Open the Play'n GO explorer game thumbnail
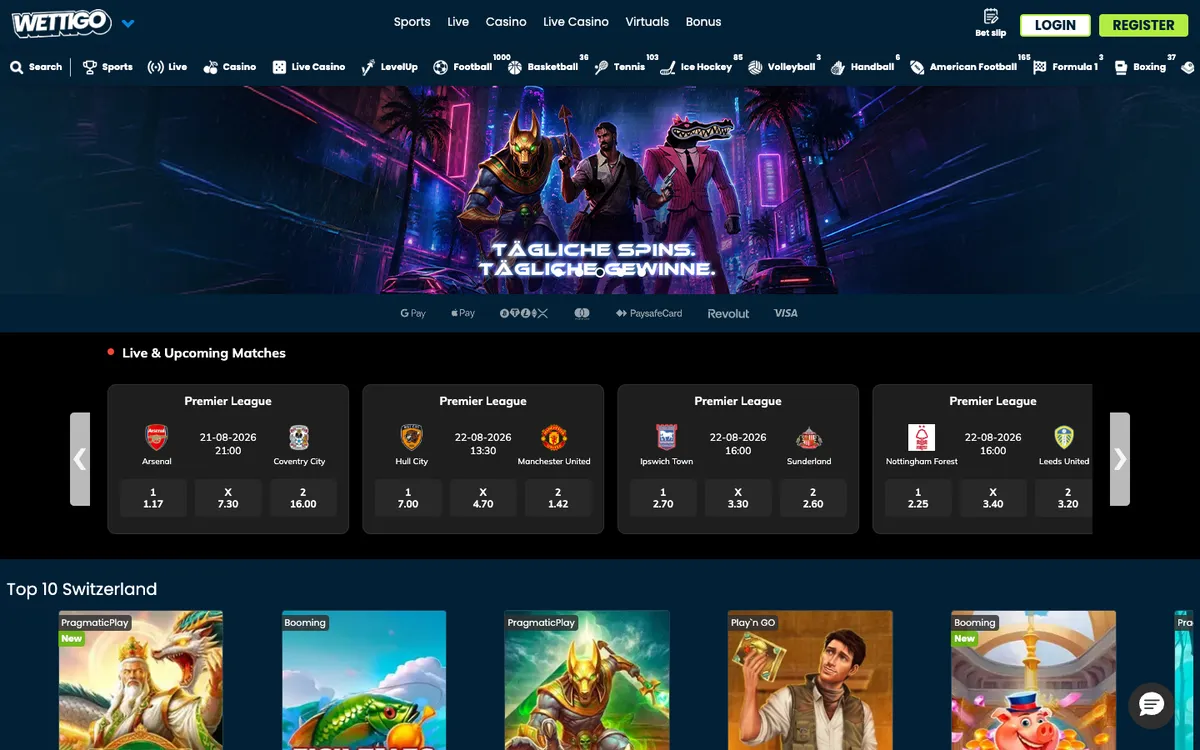Screen dimensions: 1200x750 pos(810,680)
